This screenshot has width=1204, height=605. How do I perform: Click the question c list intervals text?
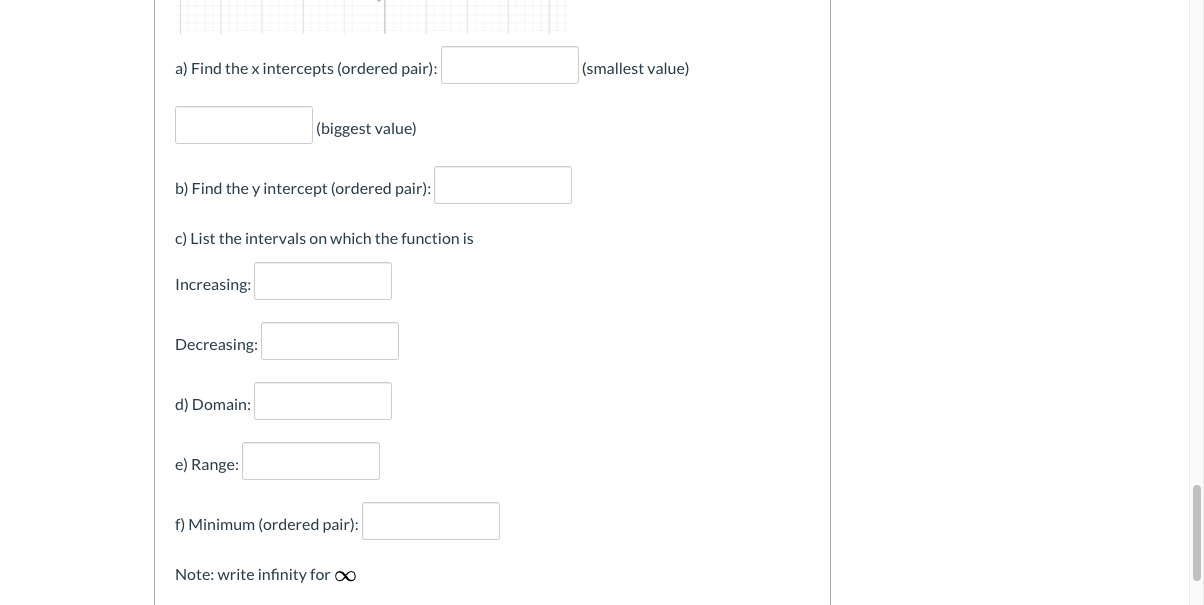(324, 237)
